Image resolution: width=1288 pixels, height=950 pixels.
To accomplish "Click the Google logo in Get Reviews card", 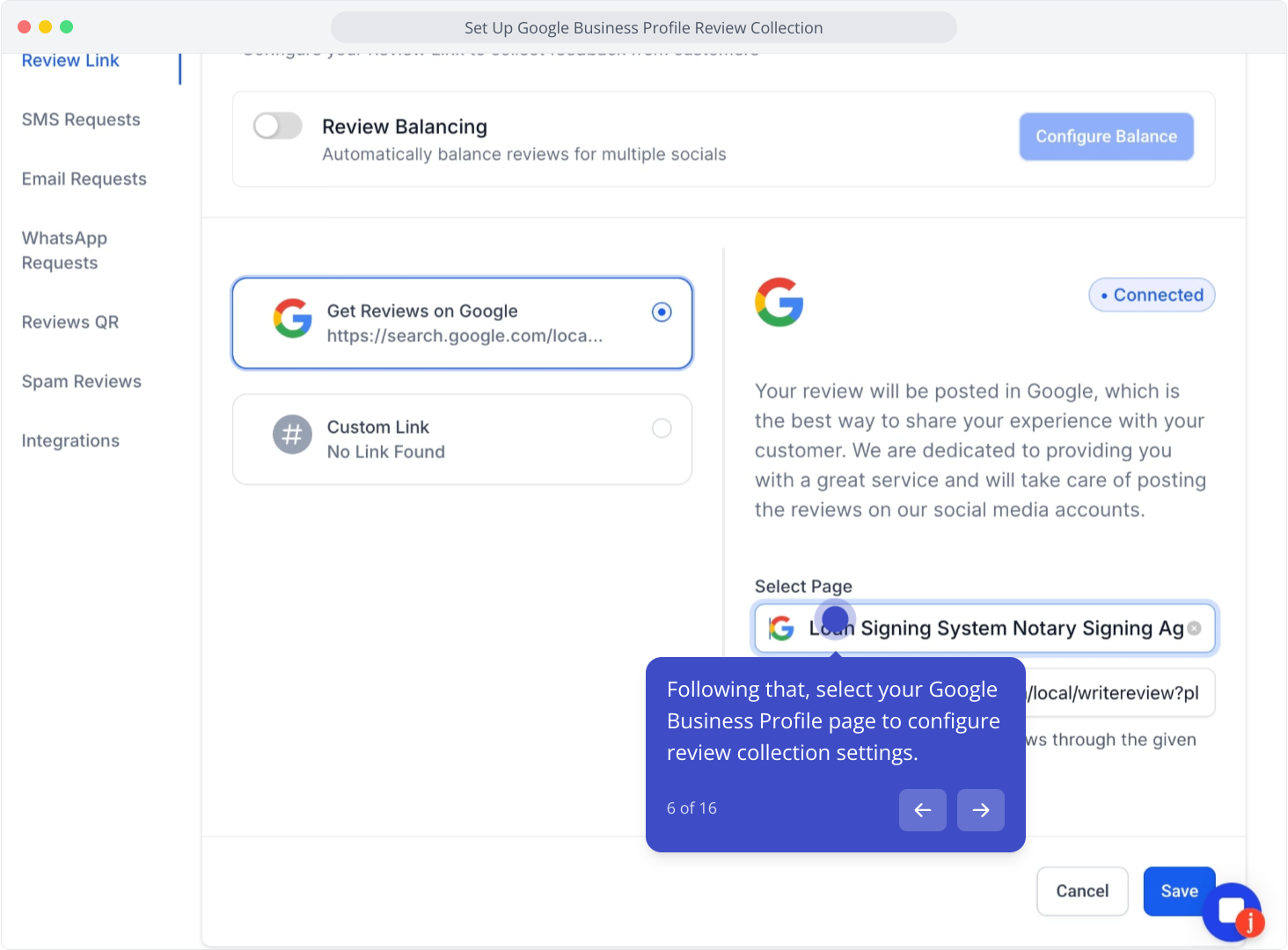I will click(x=293, y=318).
